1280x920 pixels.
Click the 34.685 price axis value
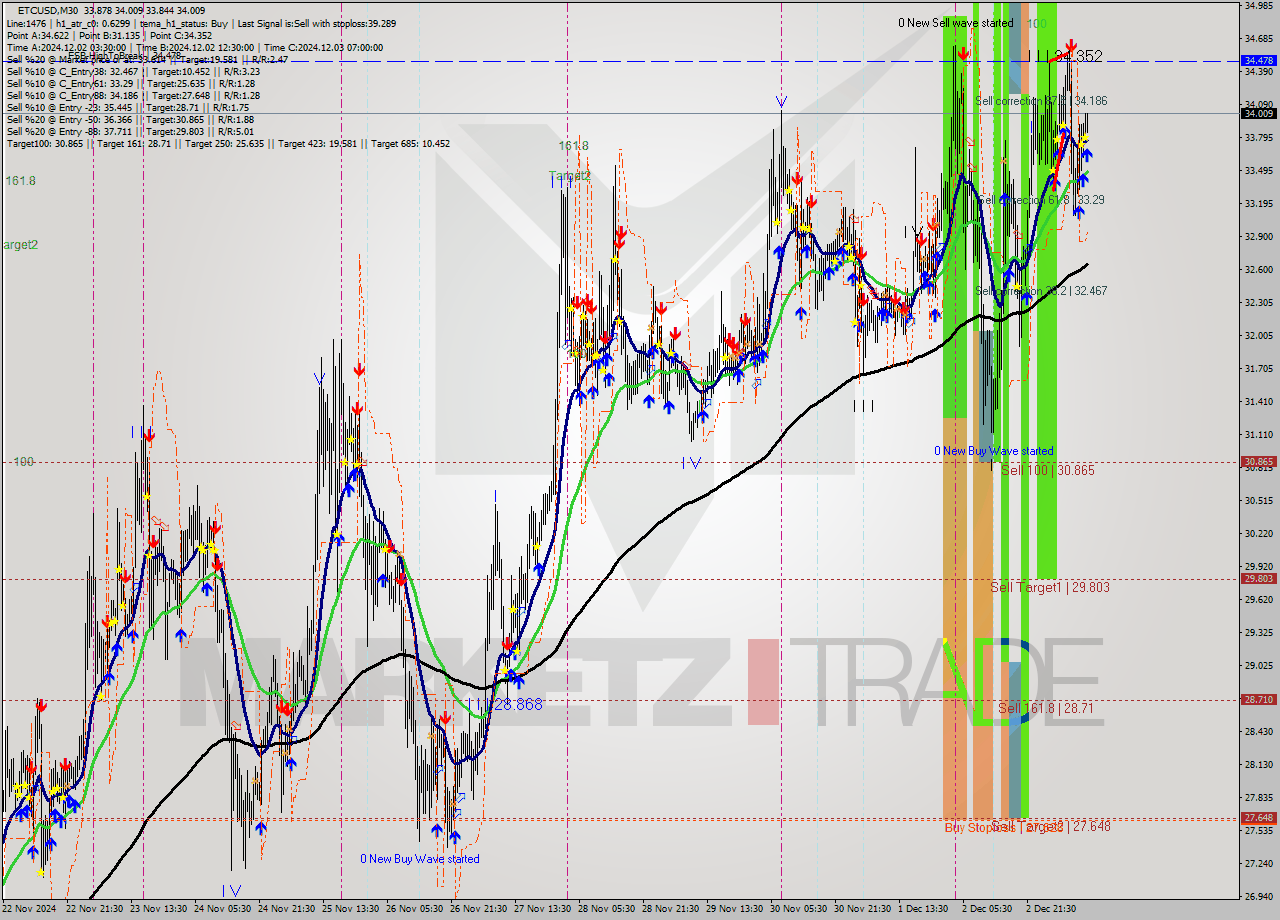click(x=1258, y=39)
